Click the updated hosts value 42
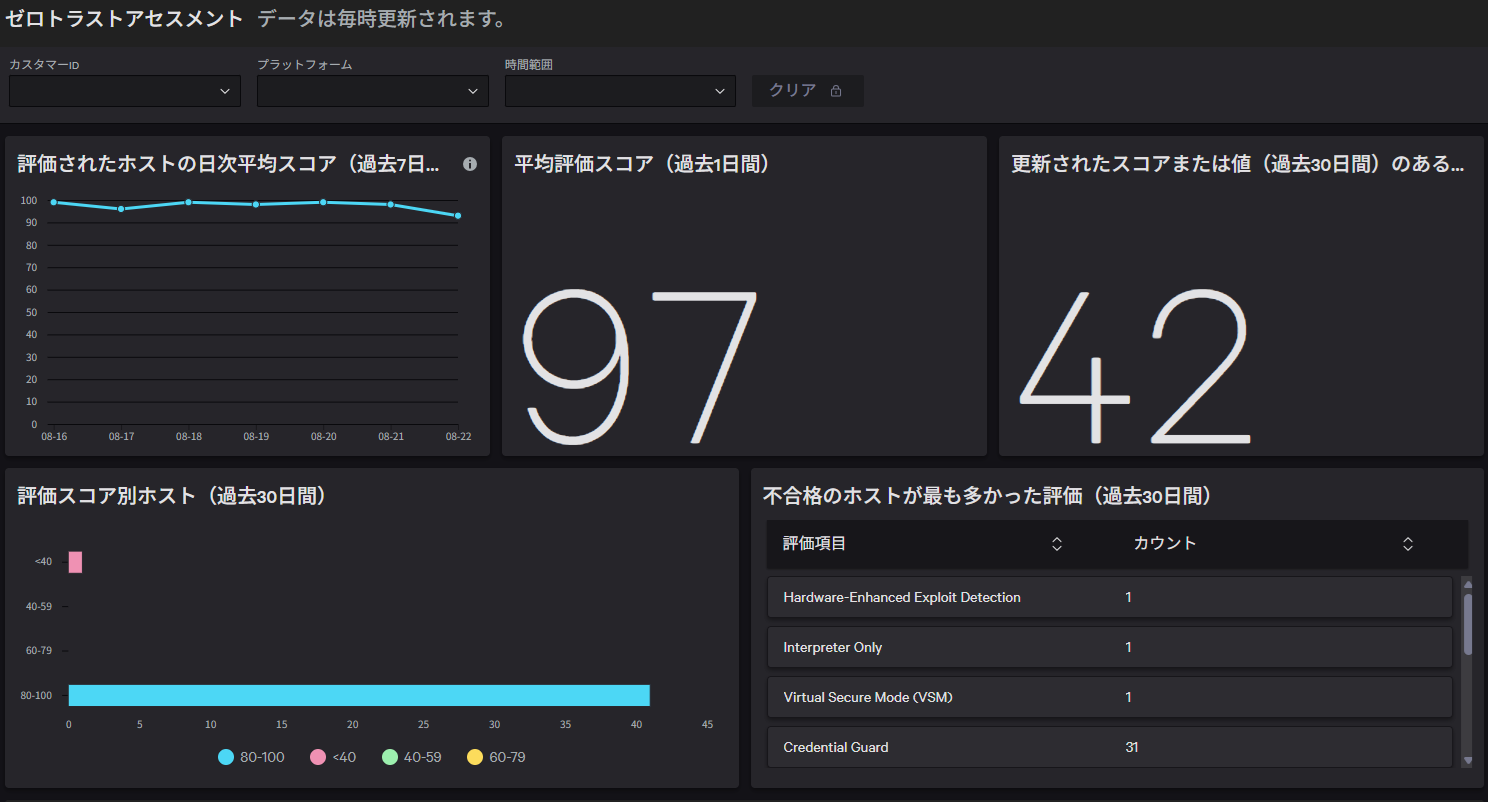 (x=1135, y=367)
